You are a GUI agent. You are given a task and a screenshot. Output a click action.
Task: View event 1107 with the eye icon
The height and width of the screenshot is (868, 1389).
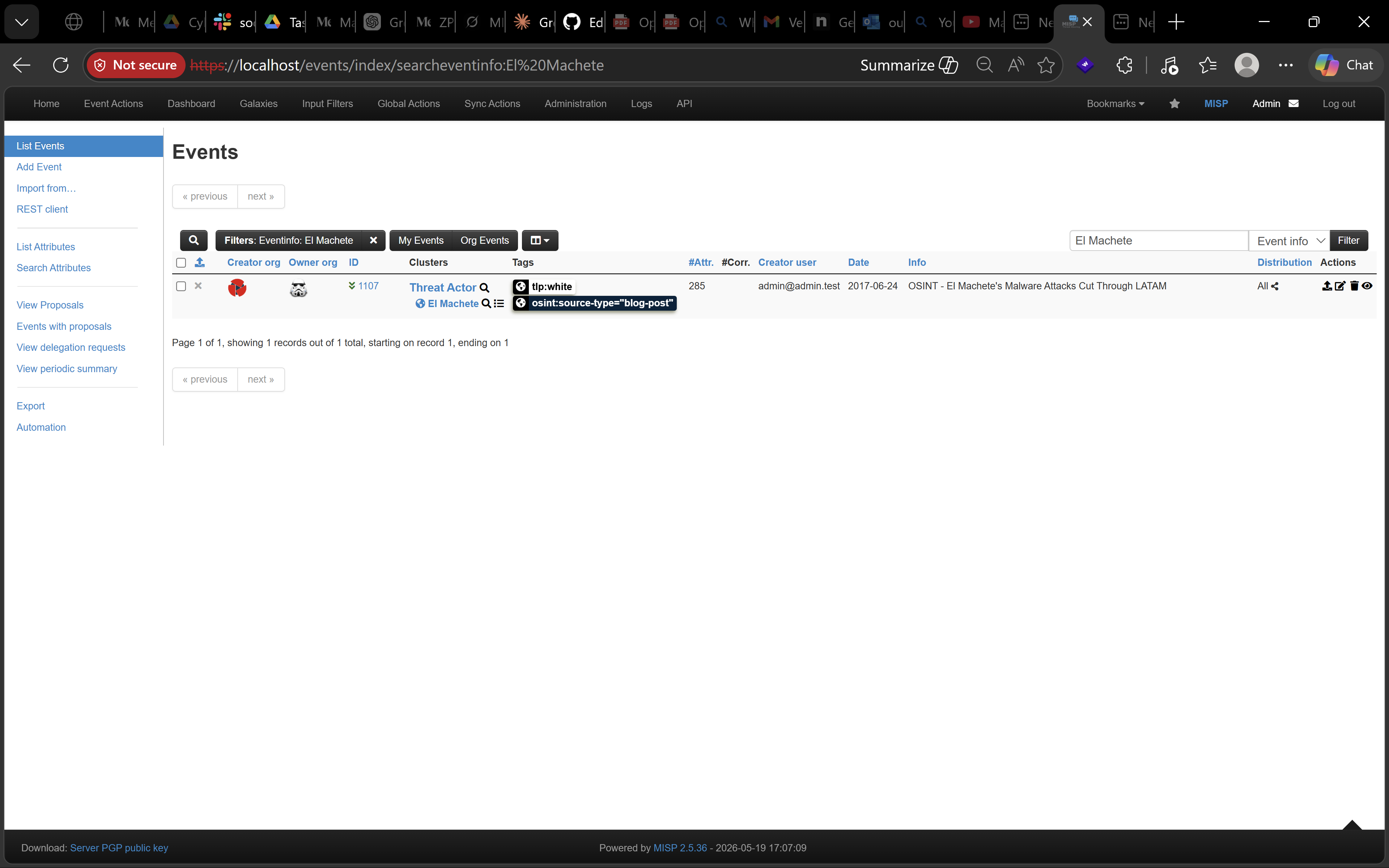click(1367, 286)
